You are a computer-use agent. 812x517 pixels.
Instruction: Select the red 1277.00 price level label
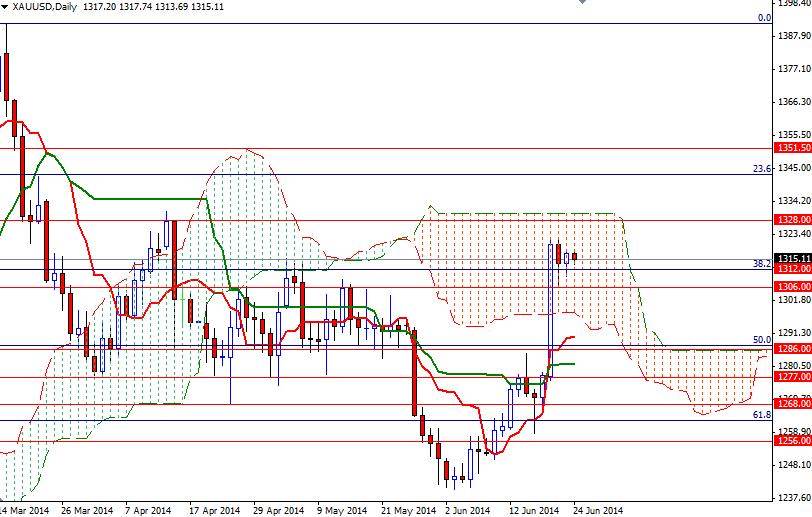click(792, 377)
